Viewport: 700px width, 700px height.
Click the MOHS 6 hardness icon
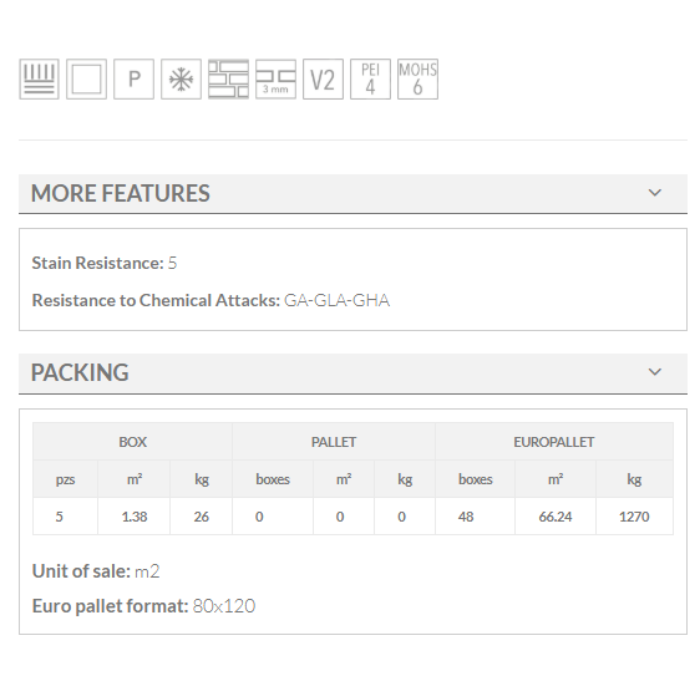417,80
